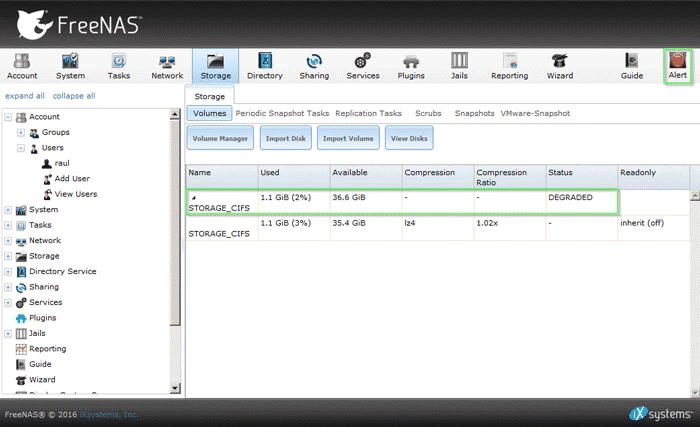Expand the Directory Service tree node
The height and width of the screenshot is (427, 700).
(x=8, y=272)
